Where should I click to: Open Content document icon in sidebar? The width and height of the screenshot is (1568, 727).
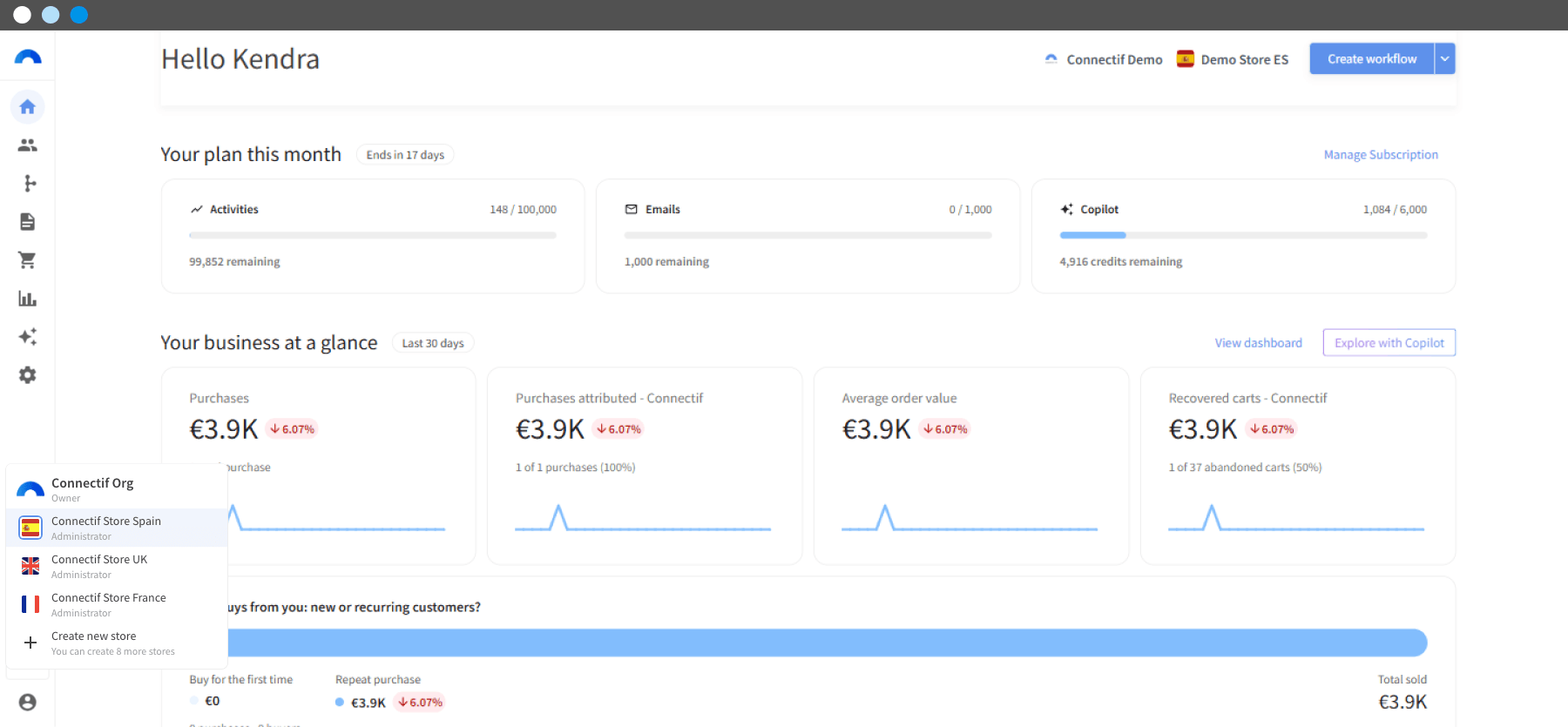coord(28,222)
